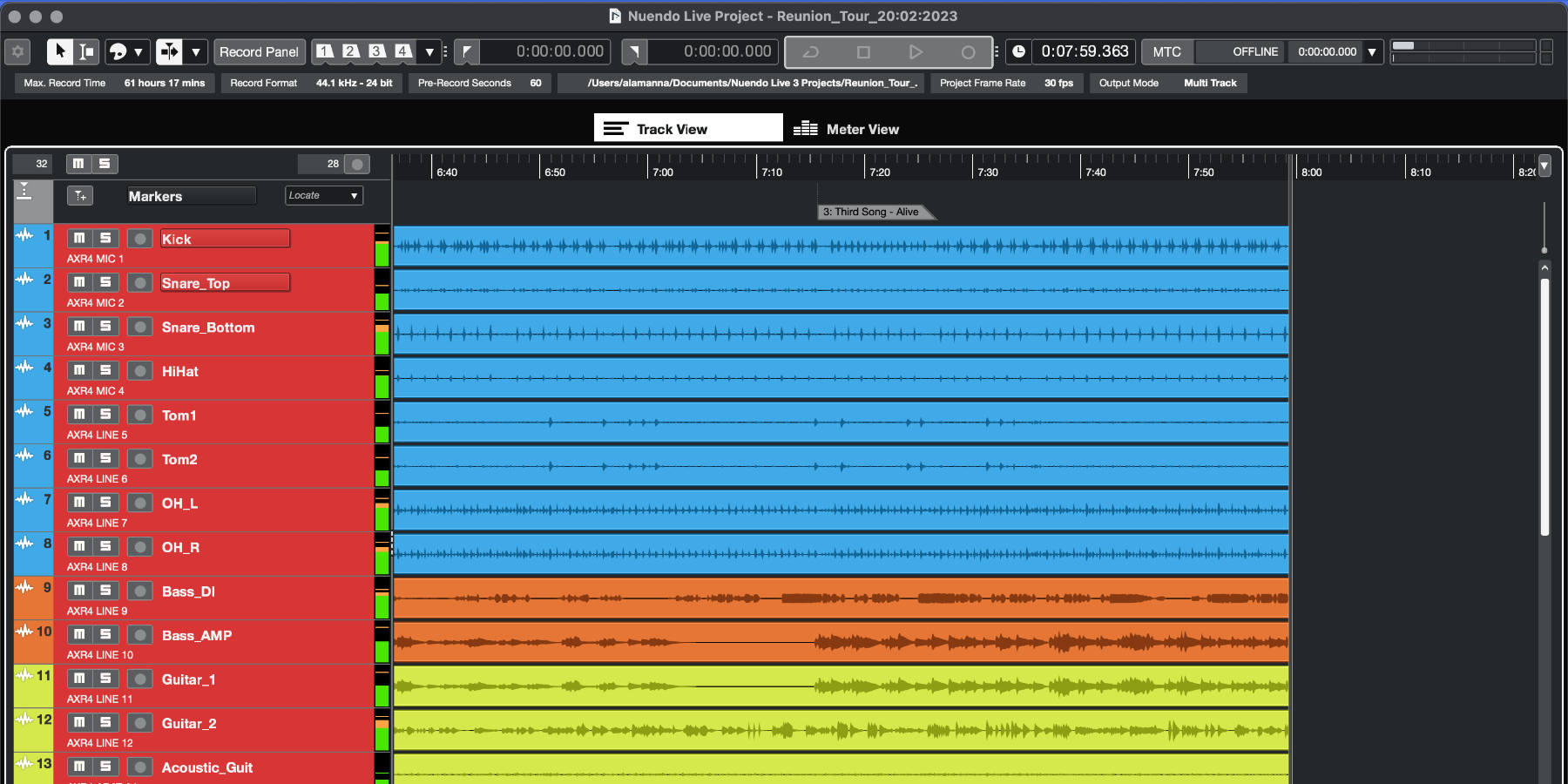Select the Range Selection tool
Viewport: 1568px width, 784px height.
[x=86, y=51]
